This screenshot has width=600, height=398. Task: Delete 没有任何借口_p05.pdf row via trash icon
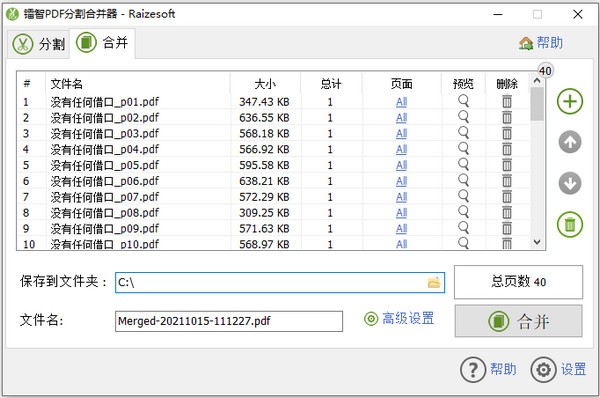pos(507,165)
